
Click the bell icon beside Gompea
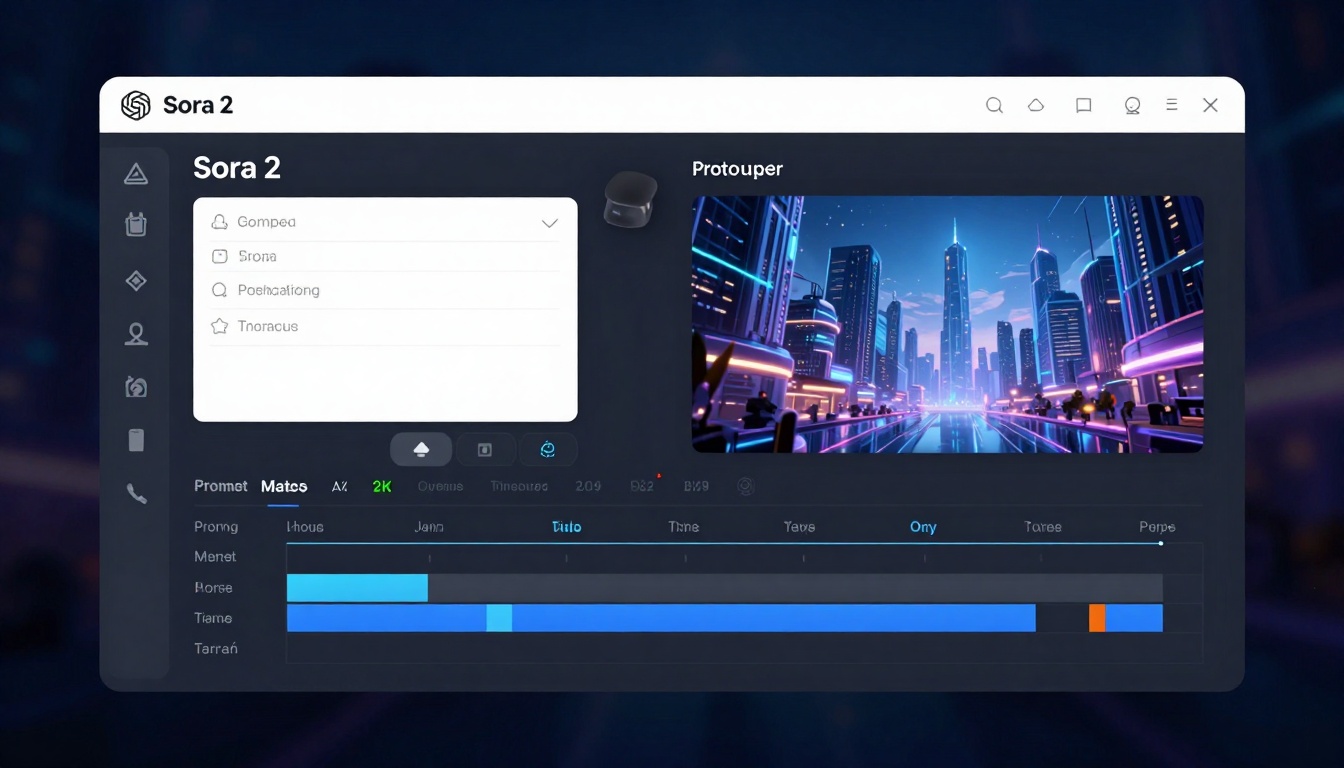pos(220,222)
